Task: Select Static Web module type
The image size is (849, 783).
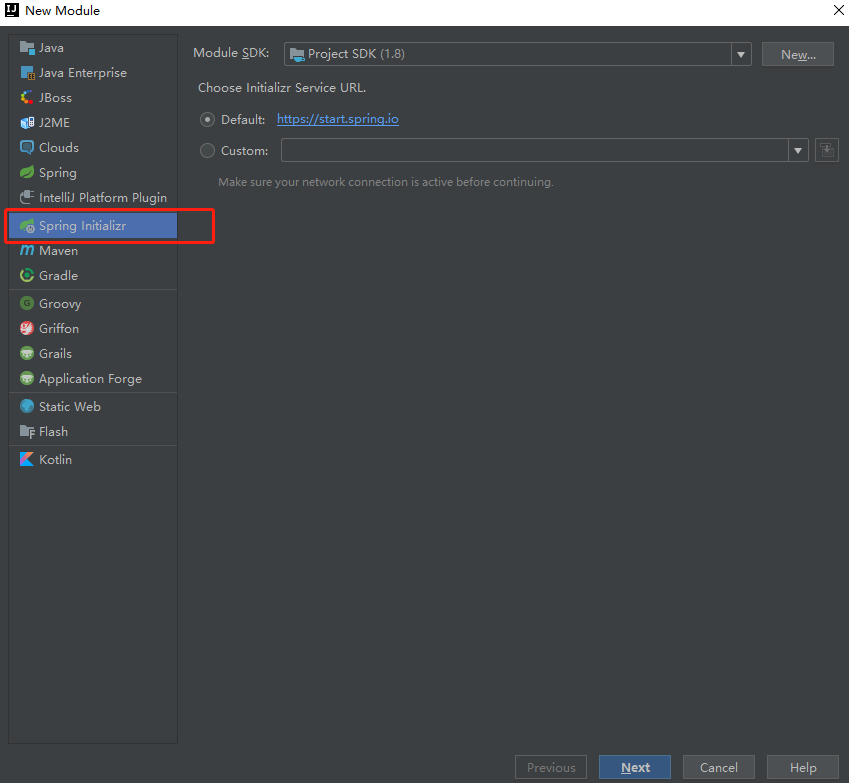Action: (x=93, y=406)
